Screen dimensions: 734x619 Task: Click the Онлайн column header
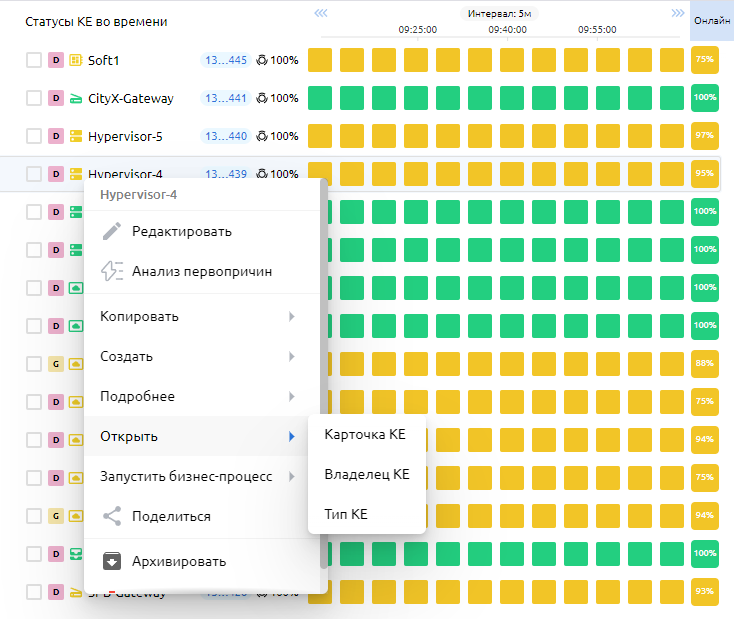pos(712,20)
